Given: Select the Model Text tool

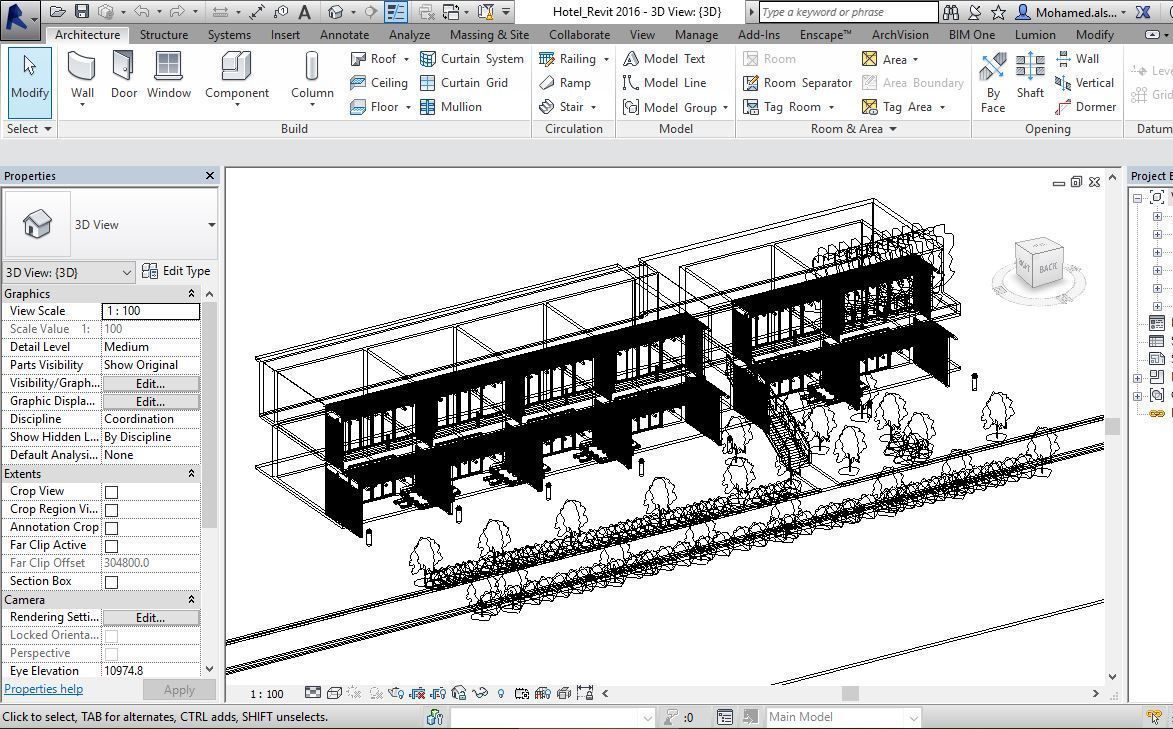Looking at the screenshot, I should click(x=664, y=59).
